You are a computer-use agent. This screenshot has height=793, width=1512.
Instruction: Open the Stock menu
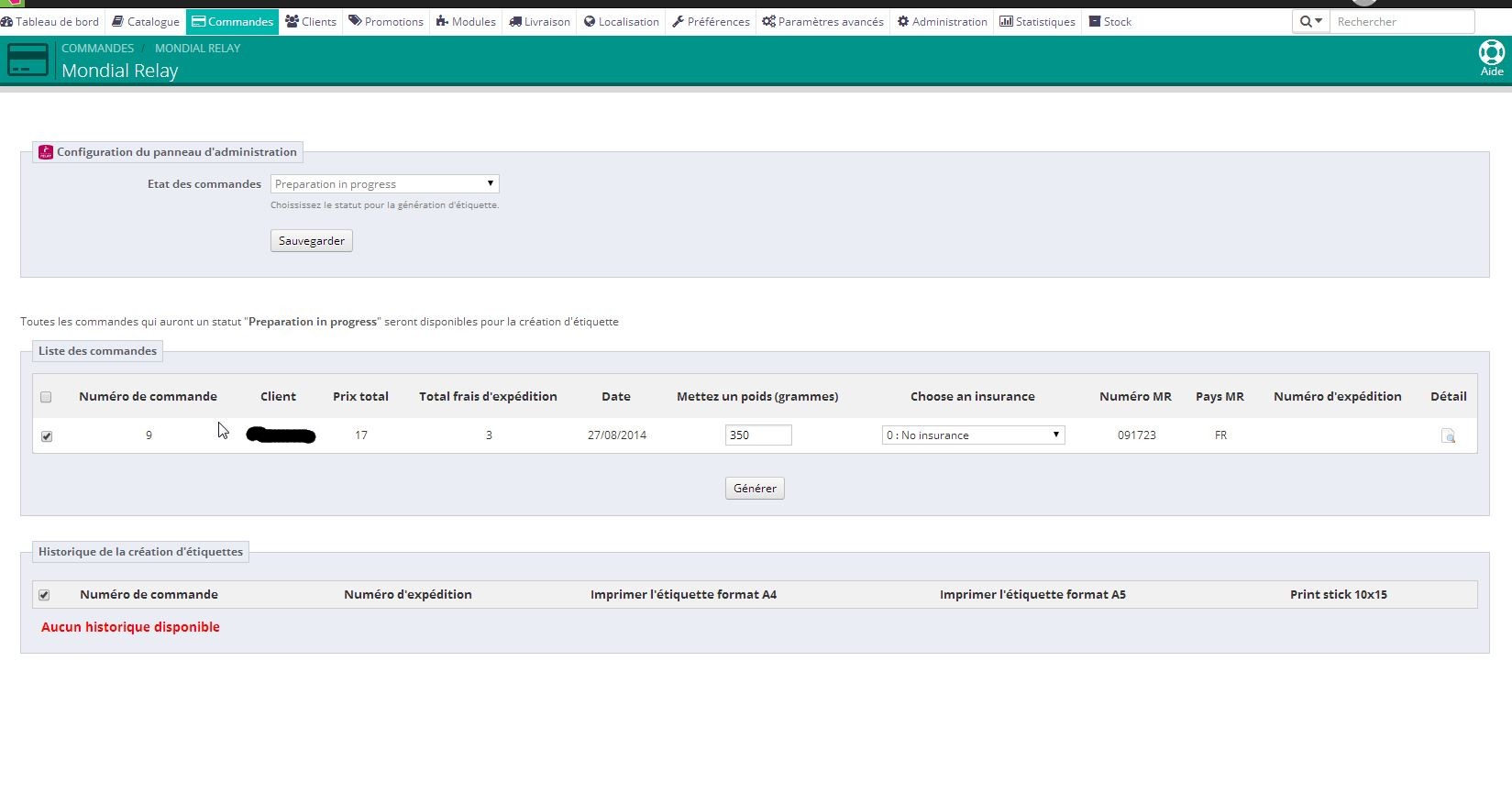[1110, 21]
